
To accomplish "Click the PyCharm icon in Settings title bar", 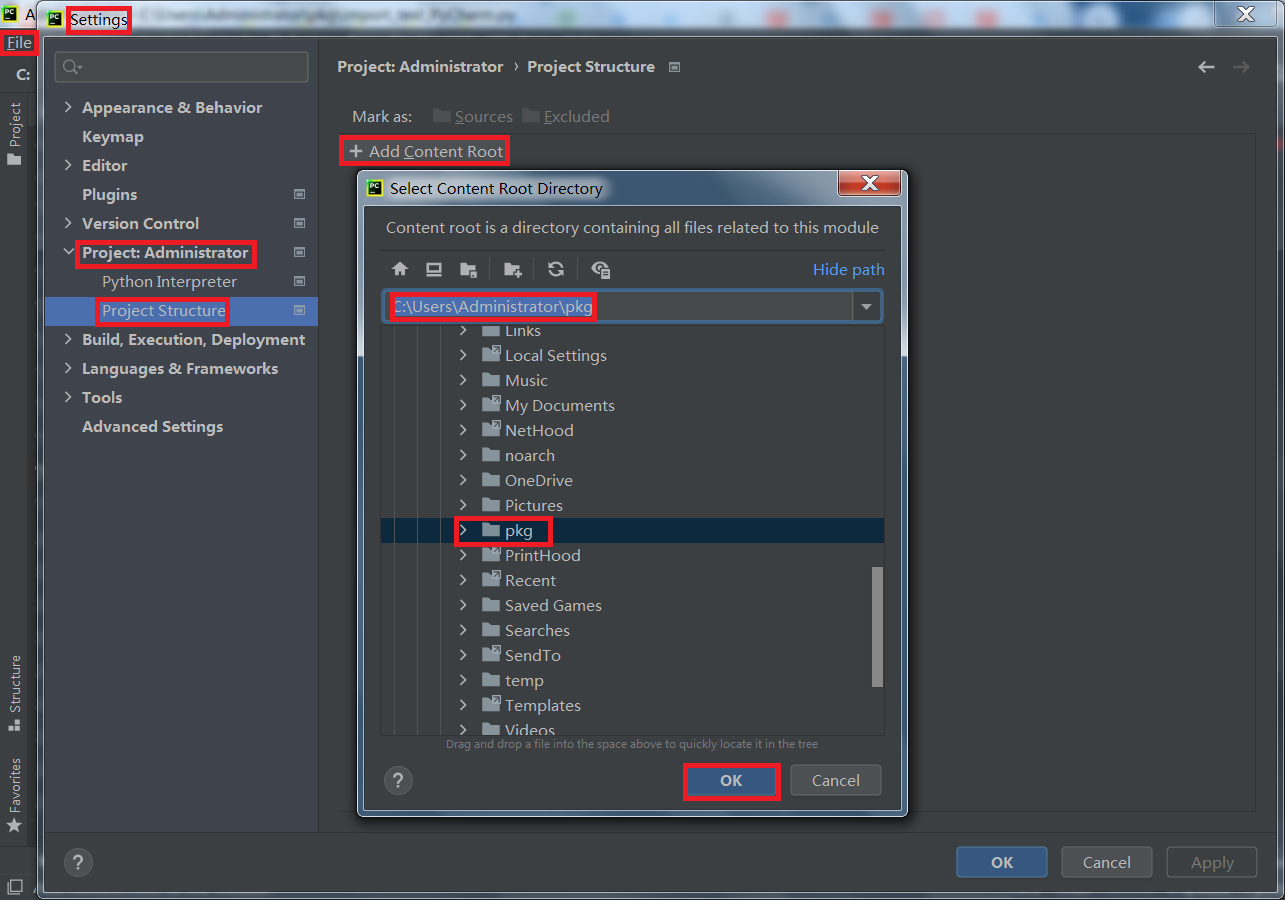I will (55, 19).
